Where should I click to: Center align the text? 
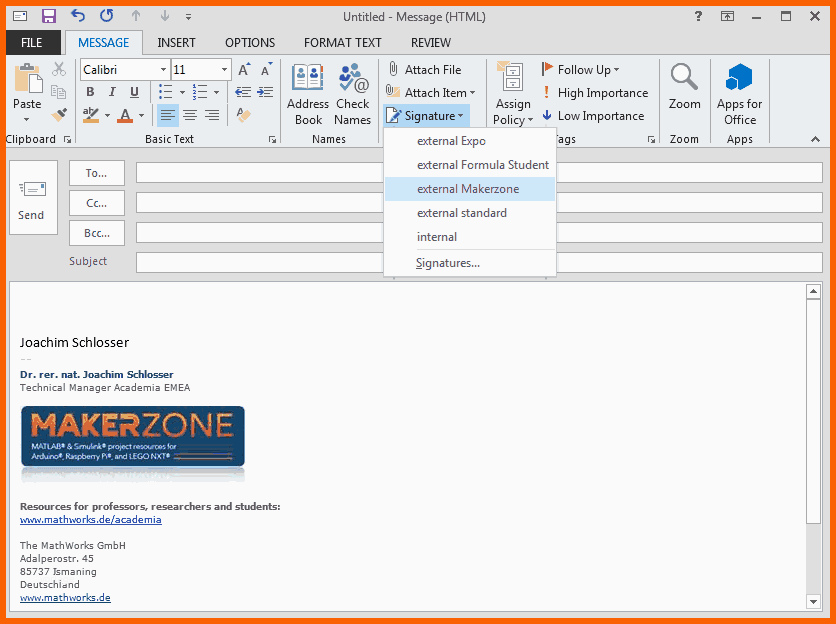pos(190,115)
